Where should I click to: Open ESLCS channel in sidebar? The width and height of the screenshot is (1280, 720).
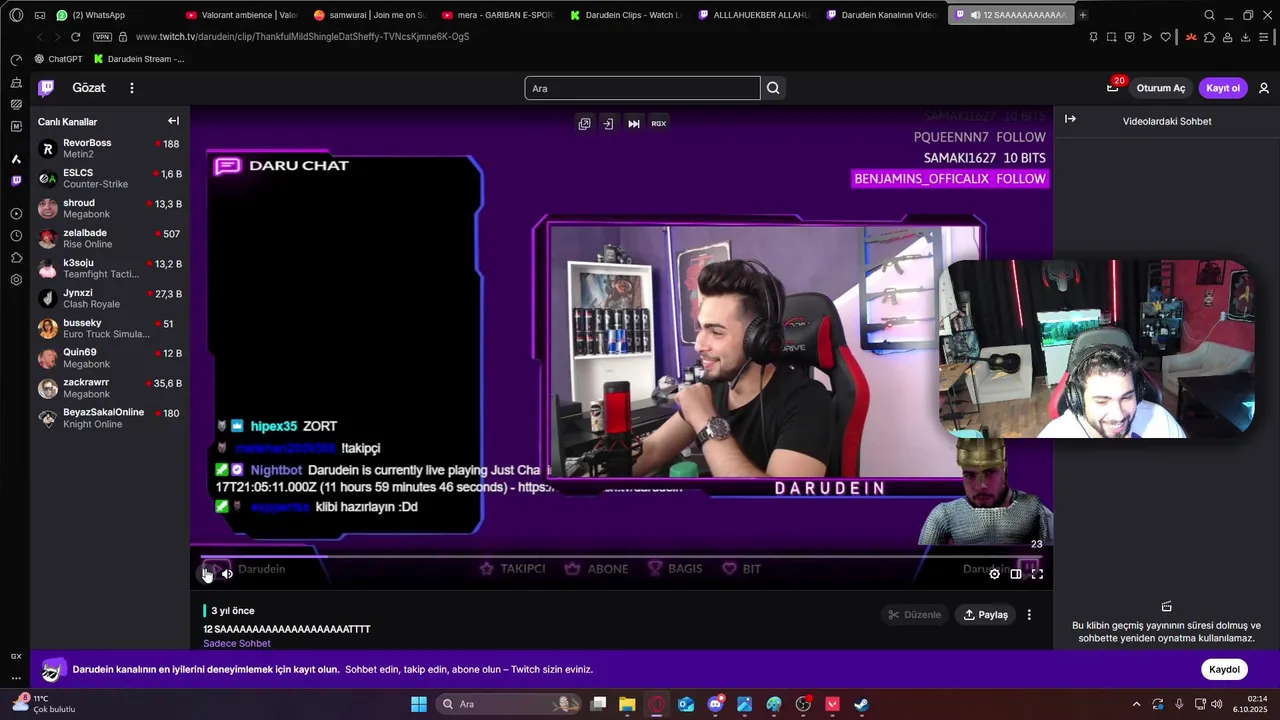pyautogui.click(x=110, y=179)
